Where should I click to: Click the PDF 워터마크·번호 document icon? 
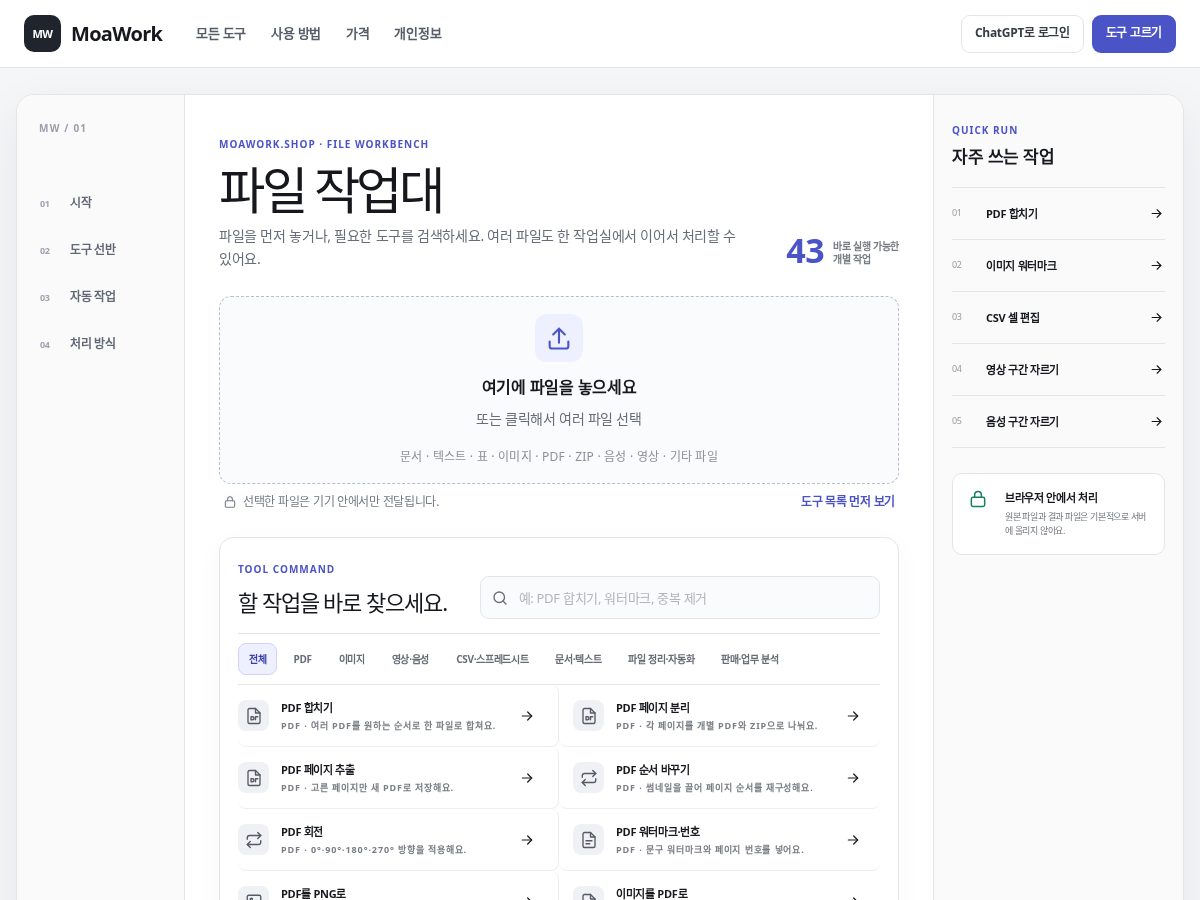coord(588,840)
